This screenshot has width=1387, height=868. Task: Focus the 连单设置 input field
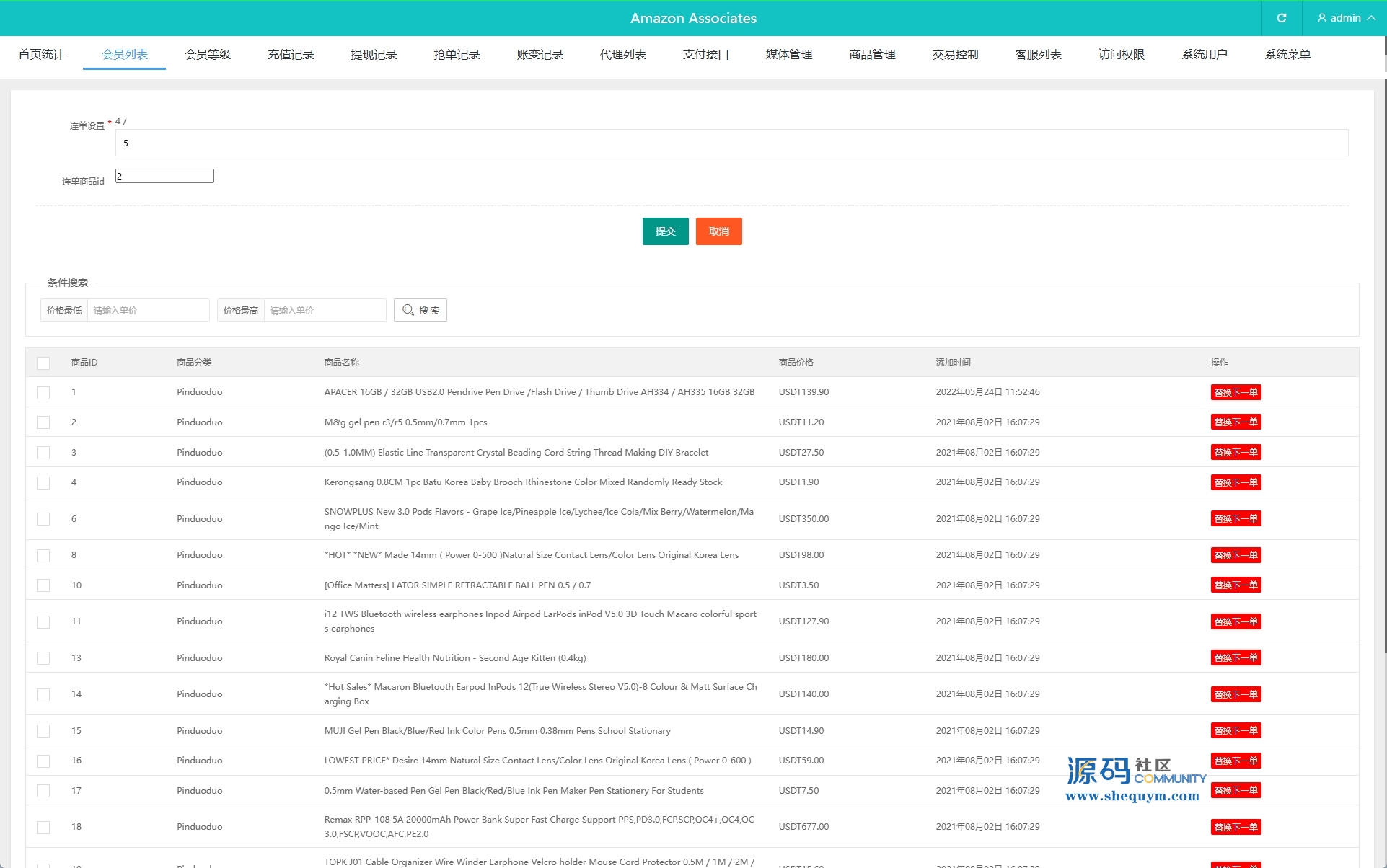tap(731, 143)
